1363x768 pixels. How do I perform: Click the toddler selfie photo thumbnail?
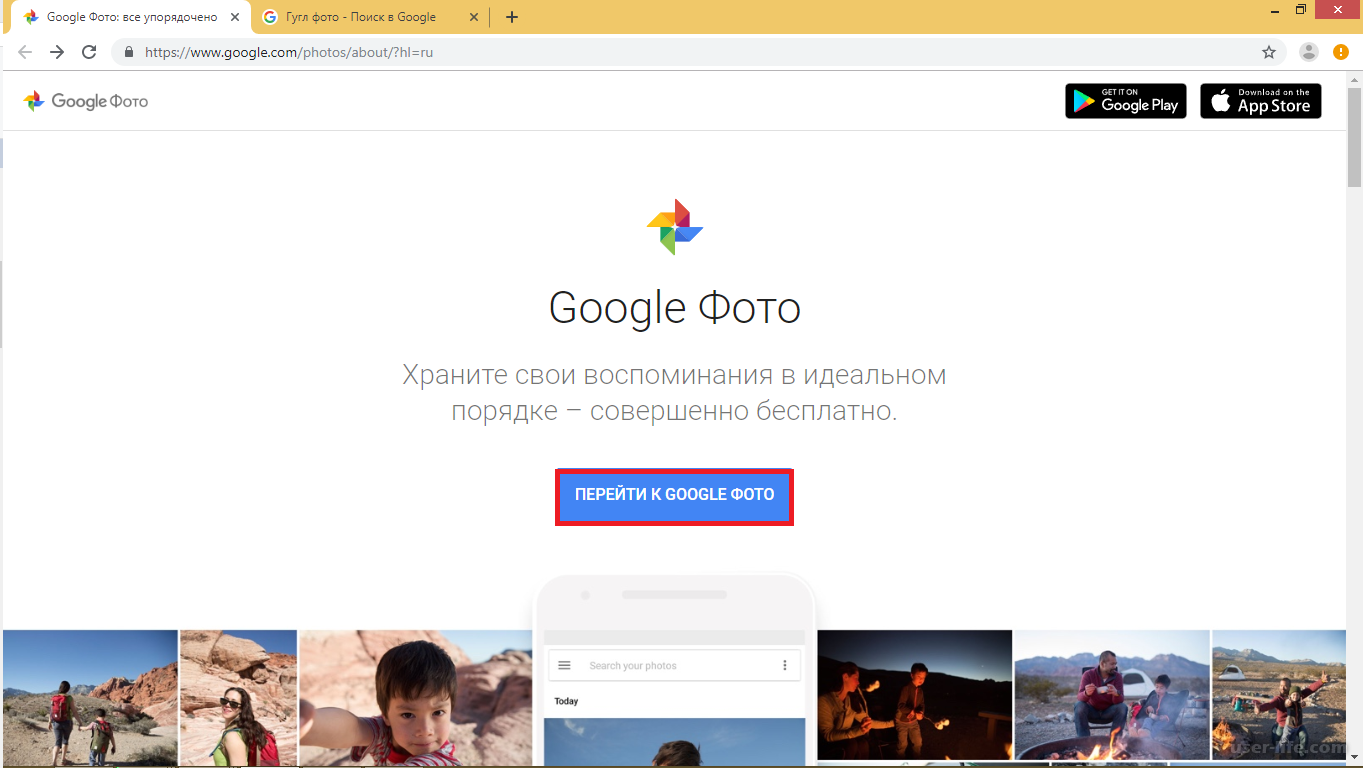pyautogui.click(x=415, y=697)
